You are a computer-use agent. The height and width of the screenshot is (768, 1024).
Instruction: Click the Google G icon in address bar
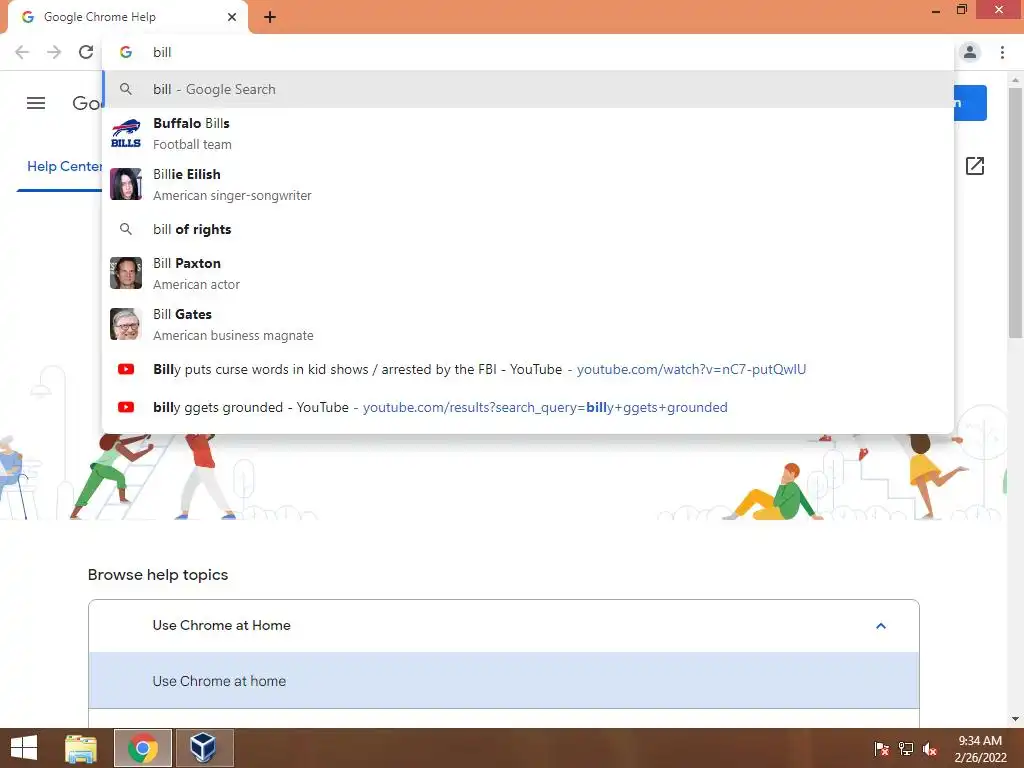[126, 52]
